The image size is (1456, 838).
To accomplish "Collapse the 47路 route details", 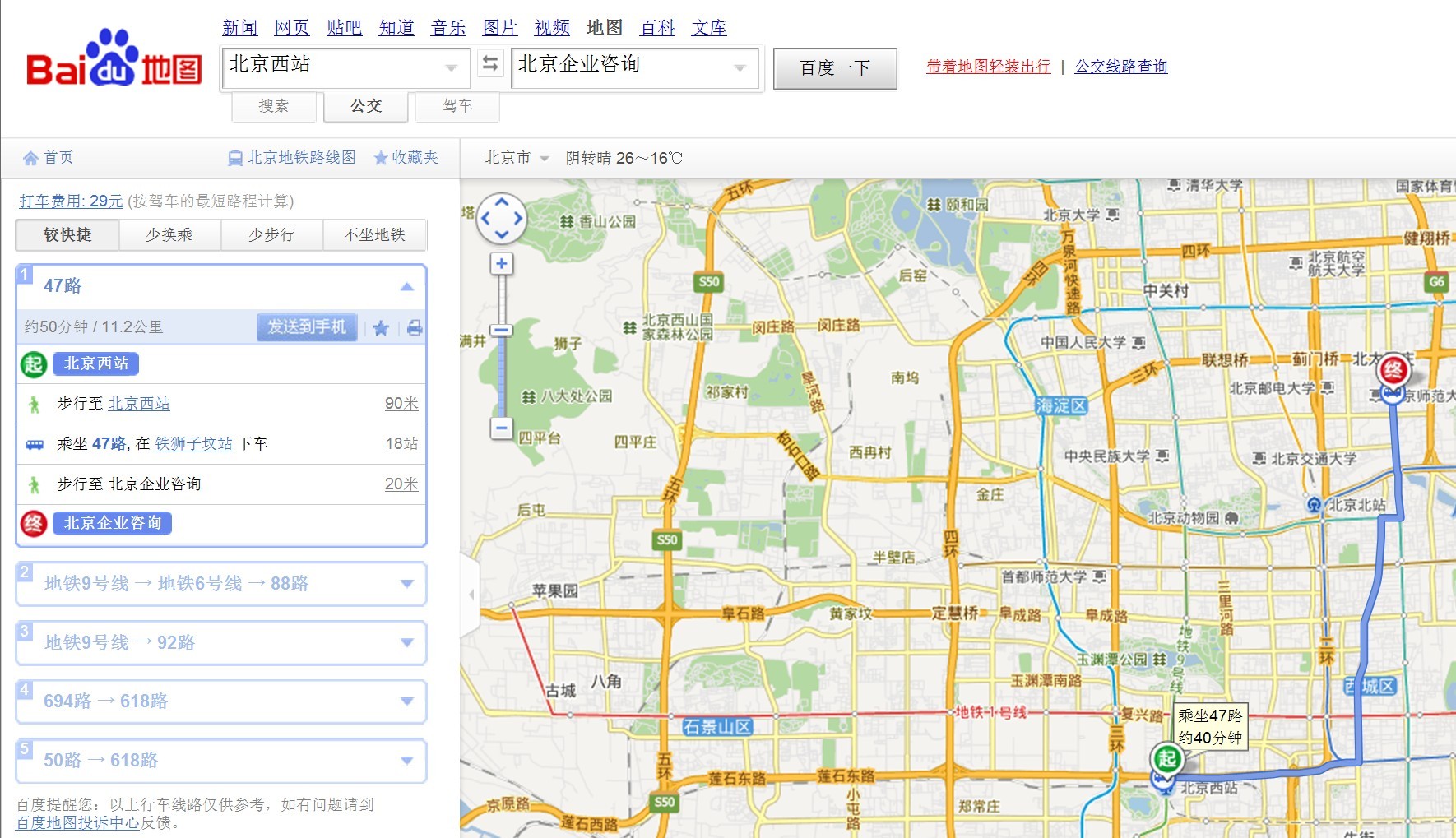I will coord(406,286).
